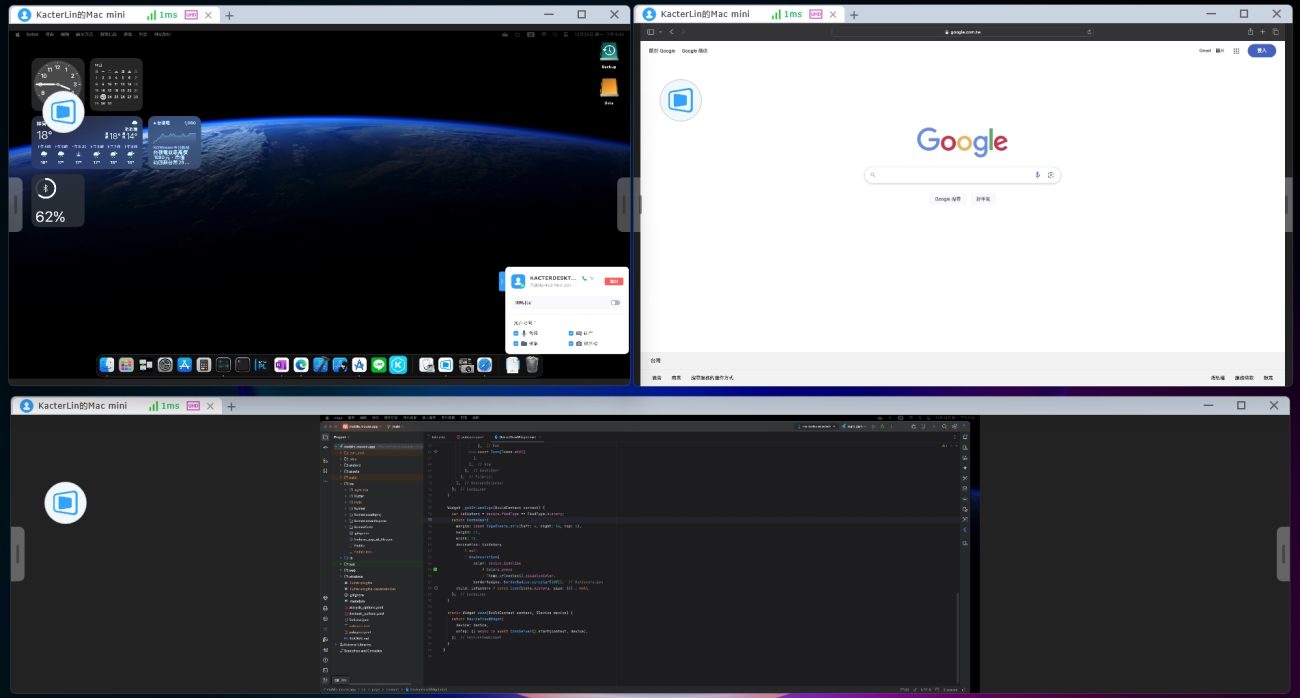Click the red disconnect button in connection panel
The width and height of the screenshot is (1300, 698).
pyautogui.click(x=614, y=281)
